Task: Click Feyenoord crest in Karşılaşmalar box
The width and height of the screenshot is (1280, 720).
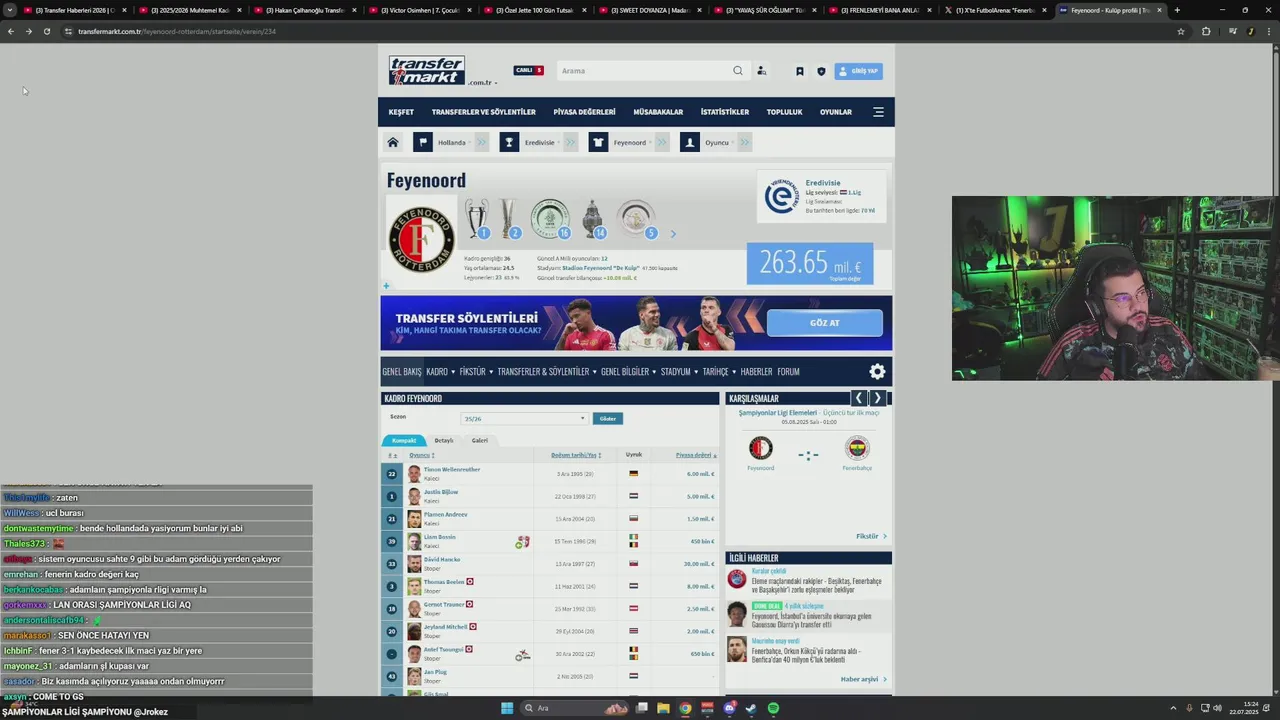Action: tap(761, 448)
